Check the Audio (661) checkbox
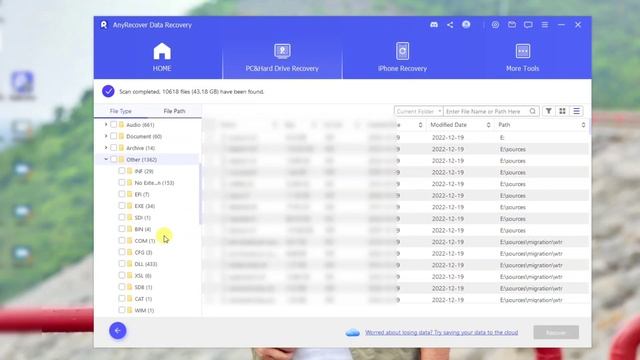The height and width of the screenshot is (360, 640). pos(113,124)
